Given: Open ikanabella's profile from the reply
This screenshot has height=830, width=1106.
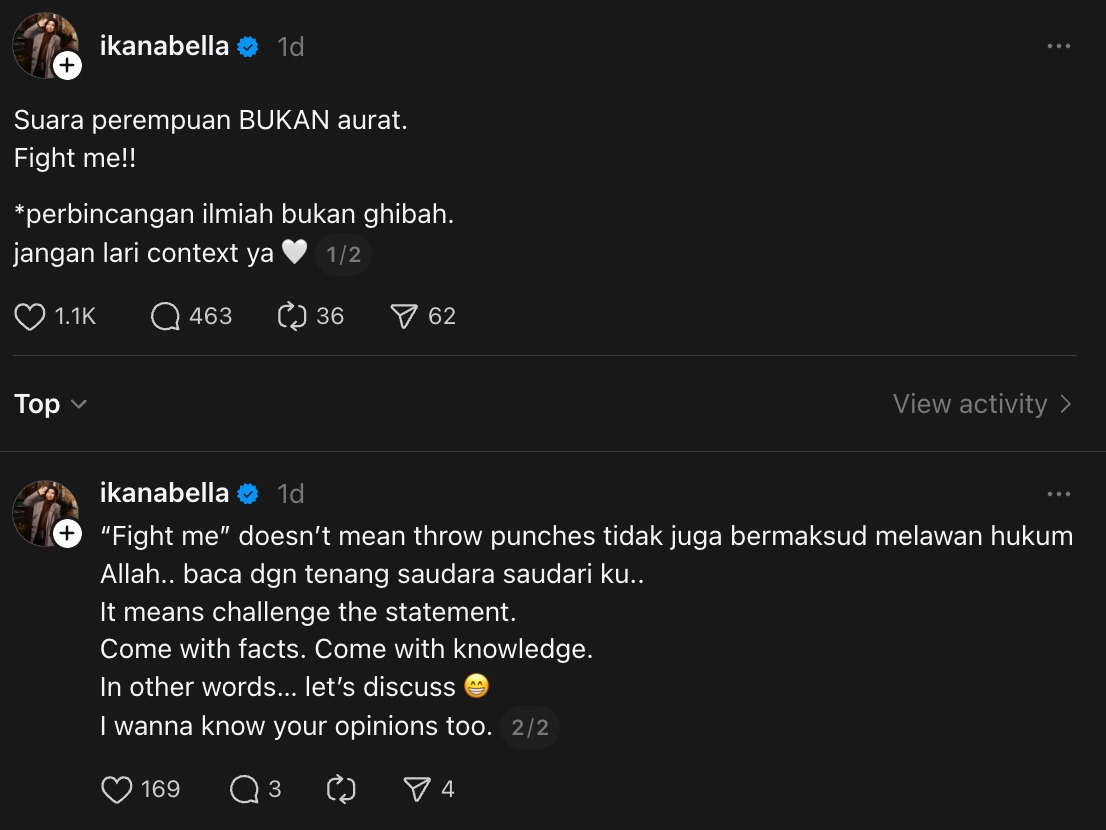Looking at the screenshot, I should [x=163, y=493].
